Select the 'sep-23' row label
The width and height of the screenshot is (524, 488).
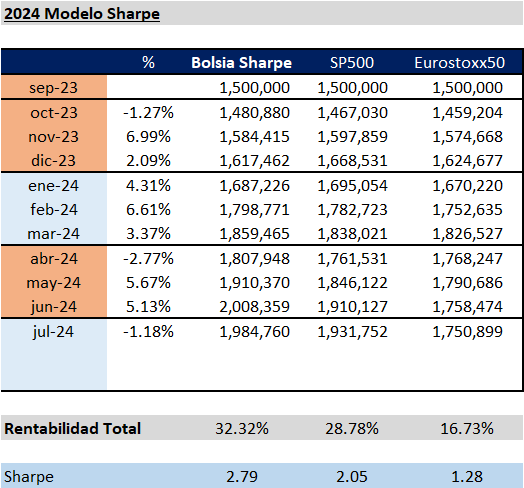point(53,88)
